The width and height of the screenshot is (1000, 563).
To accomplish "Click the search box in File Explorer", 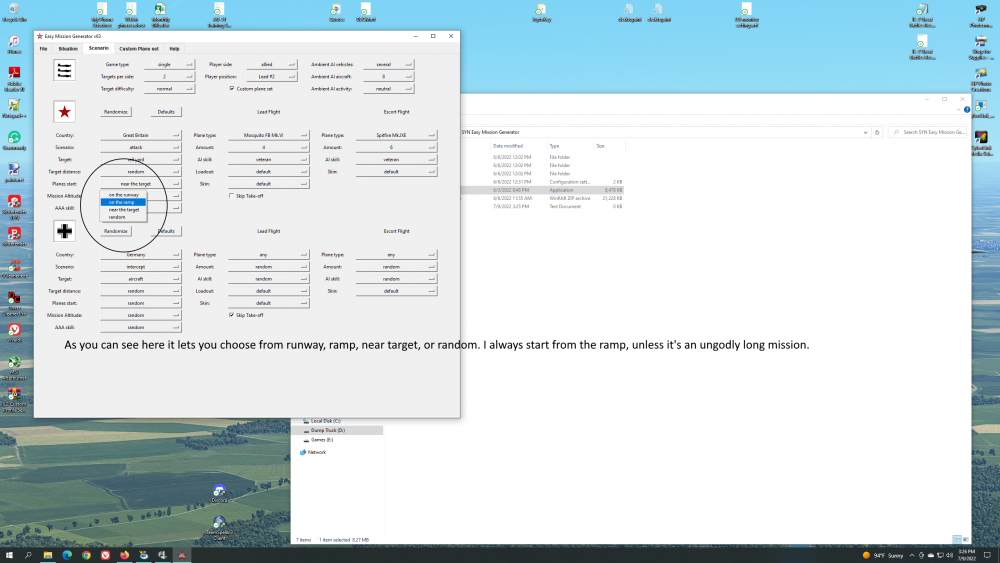I will [930, 132].
